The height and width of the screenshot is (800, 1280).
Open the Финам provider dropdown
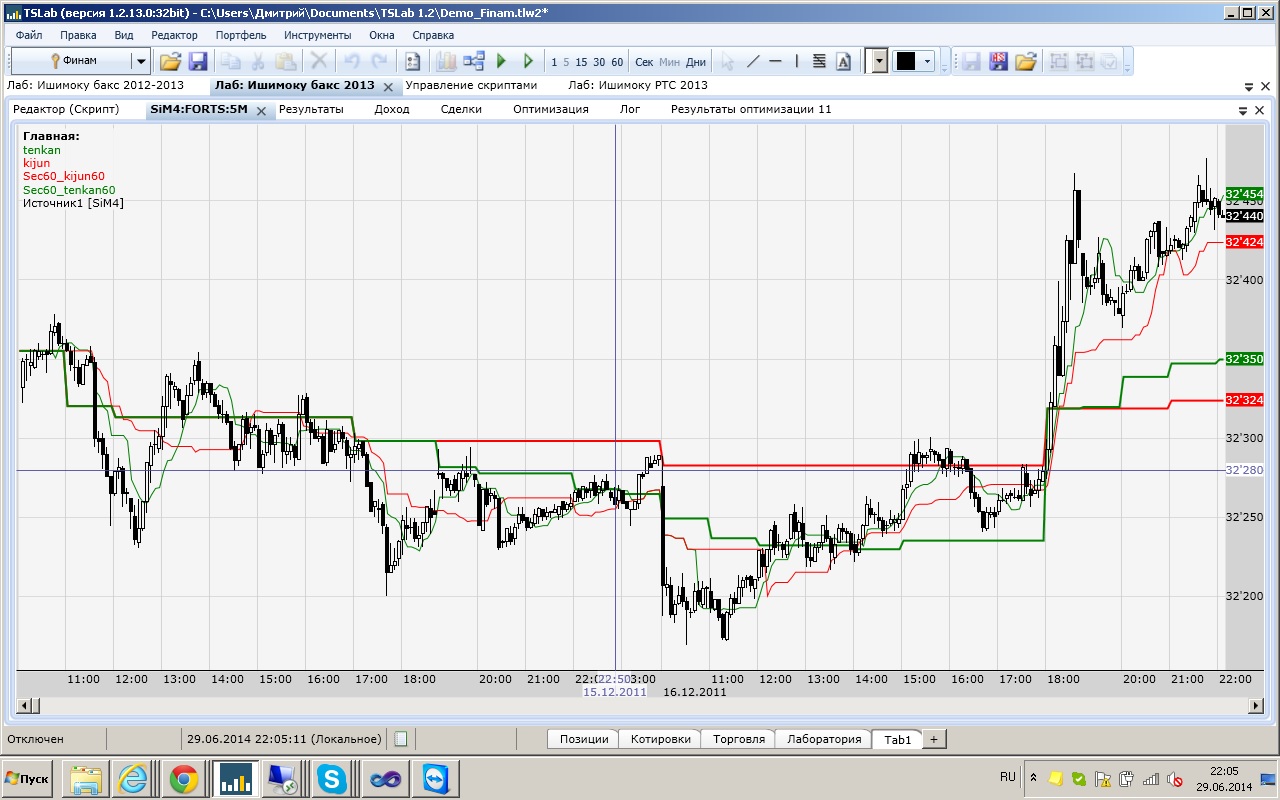(x=141, y=61)
